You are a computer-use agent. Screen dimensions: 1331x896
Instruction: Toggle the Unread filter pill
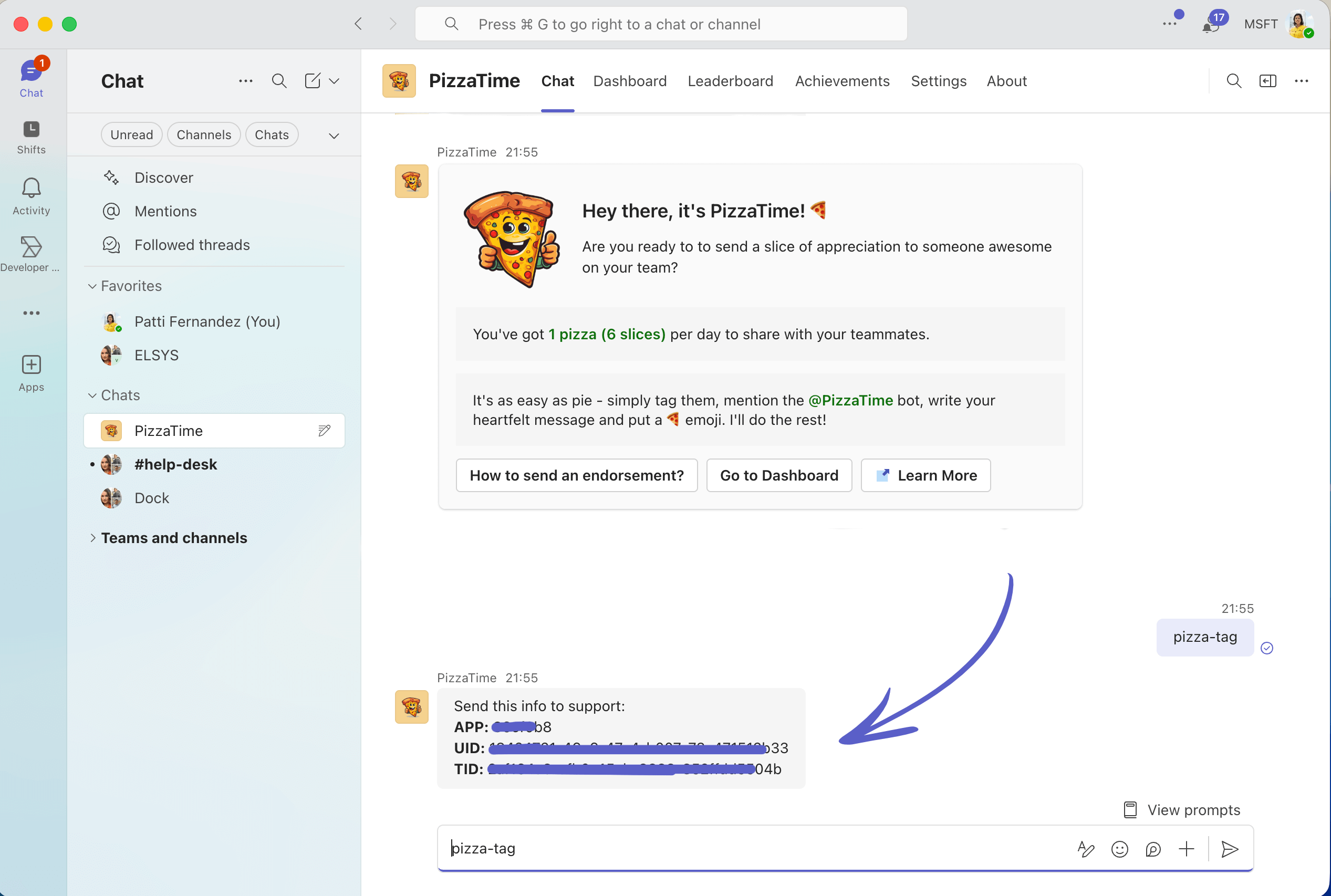(131, 135)
